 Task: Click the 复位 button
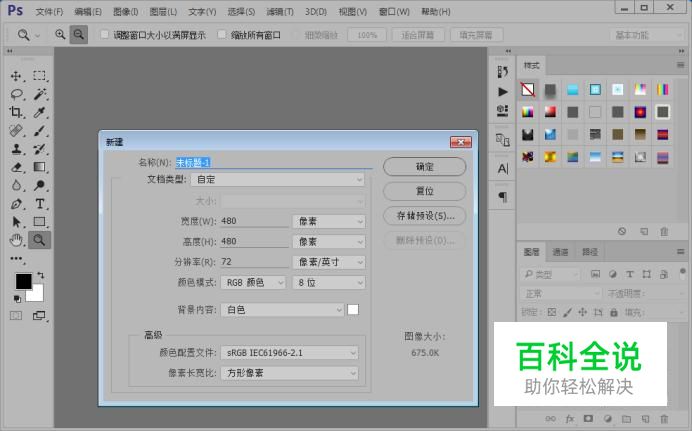pos(425,191)
